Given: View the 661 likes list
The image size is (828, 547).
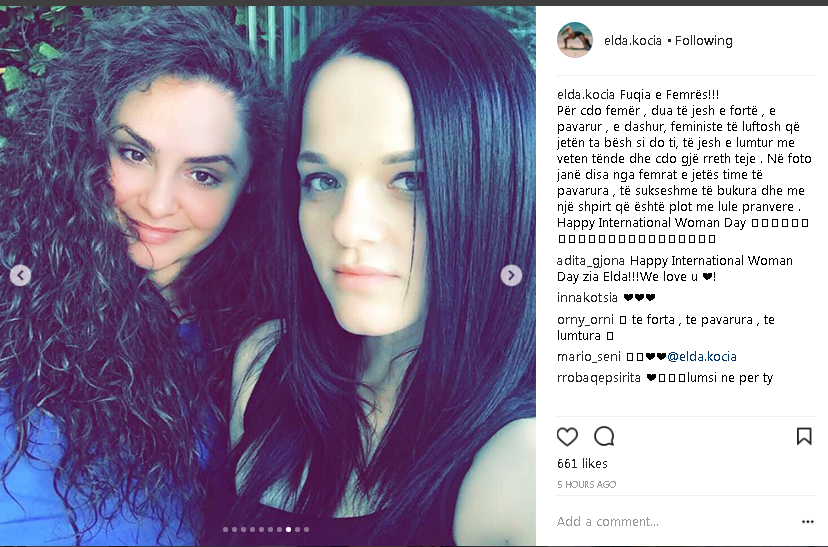Looking at the screenshot, I should 582,464.
